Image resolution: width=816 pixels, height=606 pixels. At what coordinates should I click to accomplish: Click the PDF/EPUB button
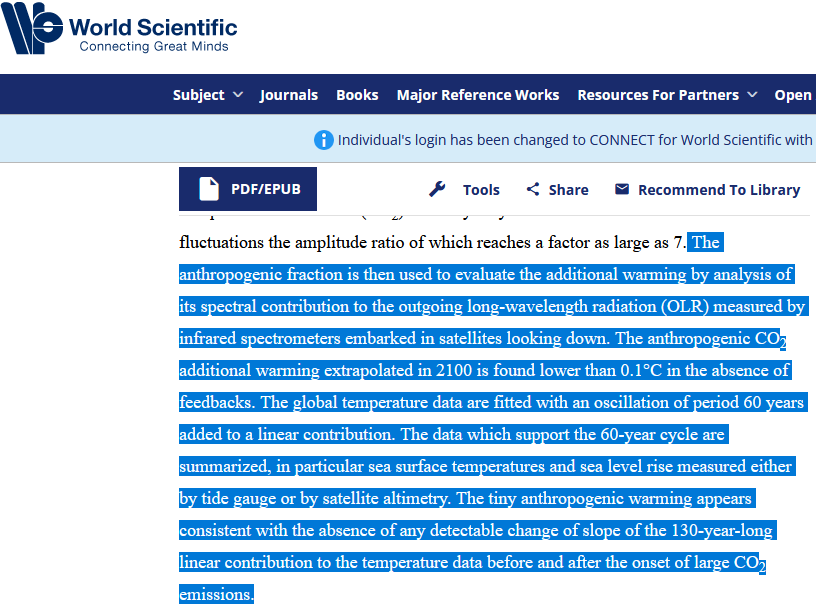pyautogui.click(x=248, y=189)
